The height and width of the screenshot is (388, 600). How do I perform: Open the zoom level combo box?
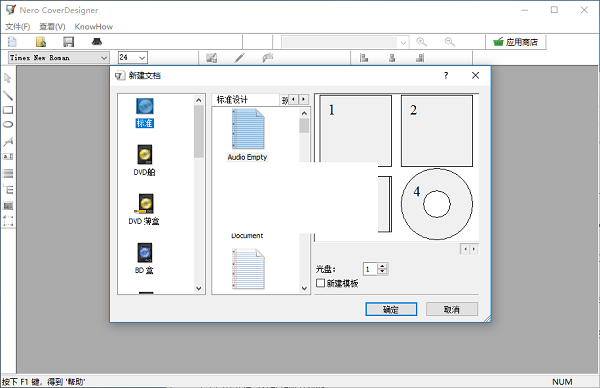pyautogui.click(x=345, y=42)
